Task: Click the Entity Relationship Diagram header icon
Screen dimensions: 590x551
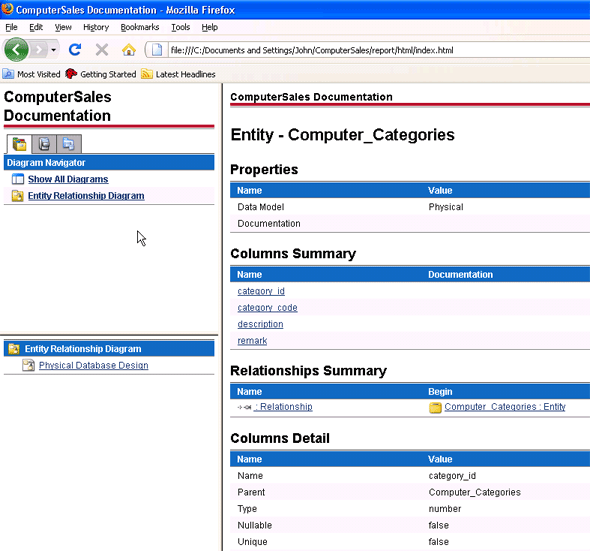Action: coord(14,349)
